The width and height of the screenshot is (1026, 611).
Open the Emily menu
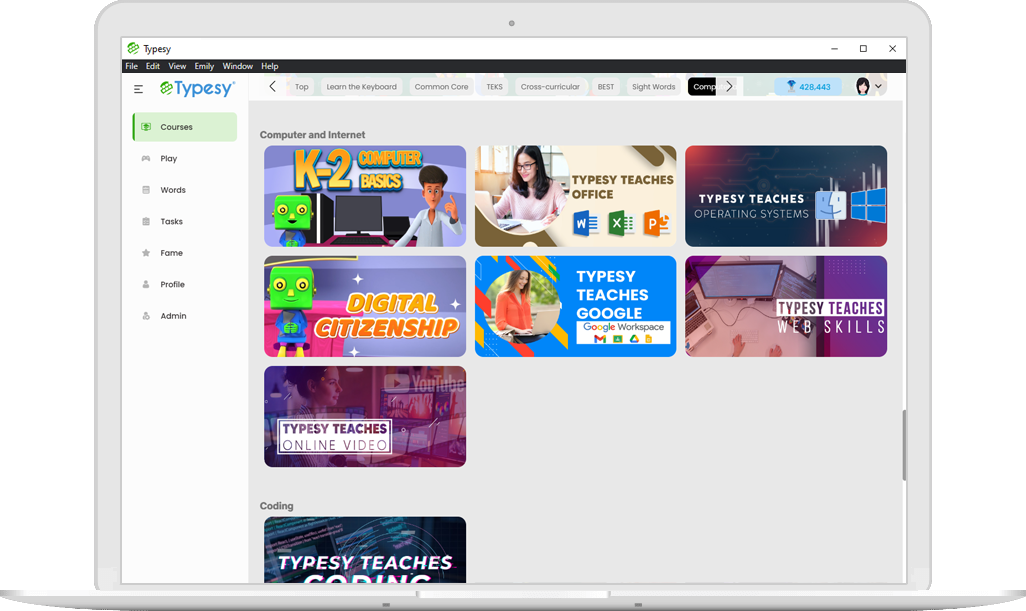204,66
